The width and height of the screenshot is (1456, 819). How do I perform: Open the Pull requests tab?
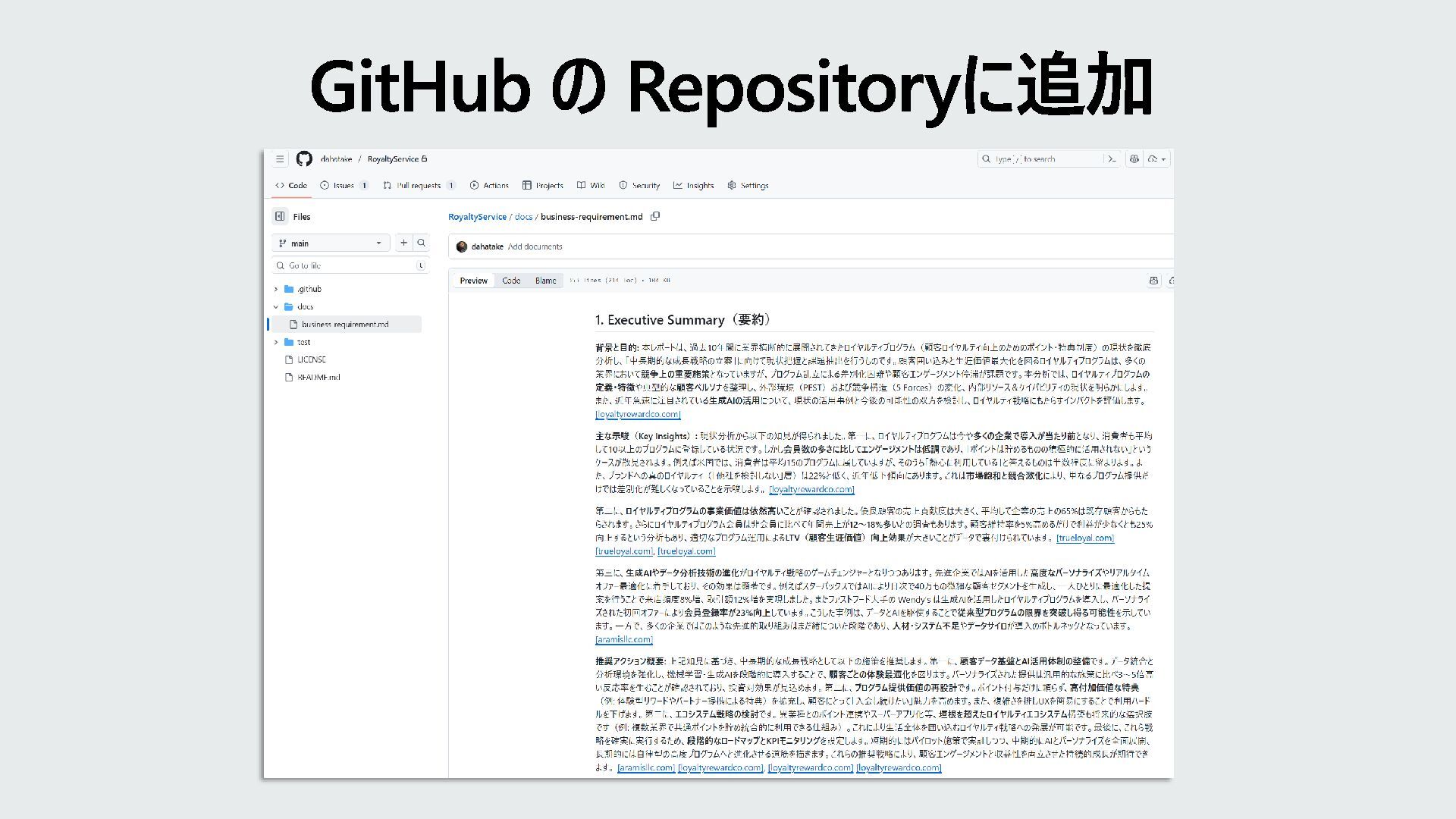click(418, 186)
